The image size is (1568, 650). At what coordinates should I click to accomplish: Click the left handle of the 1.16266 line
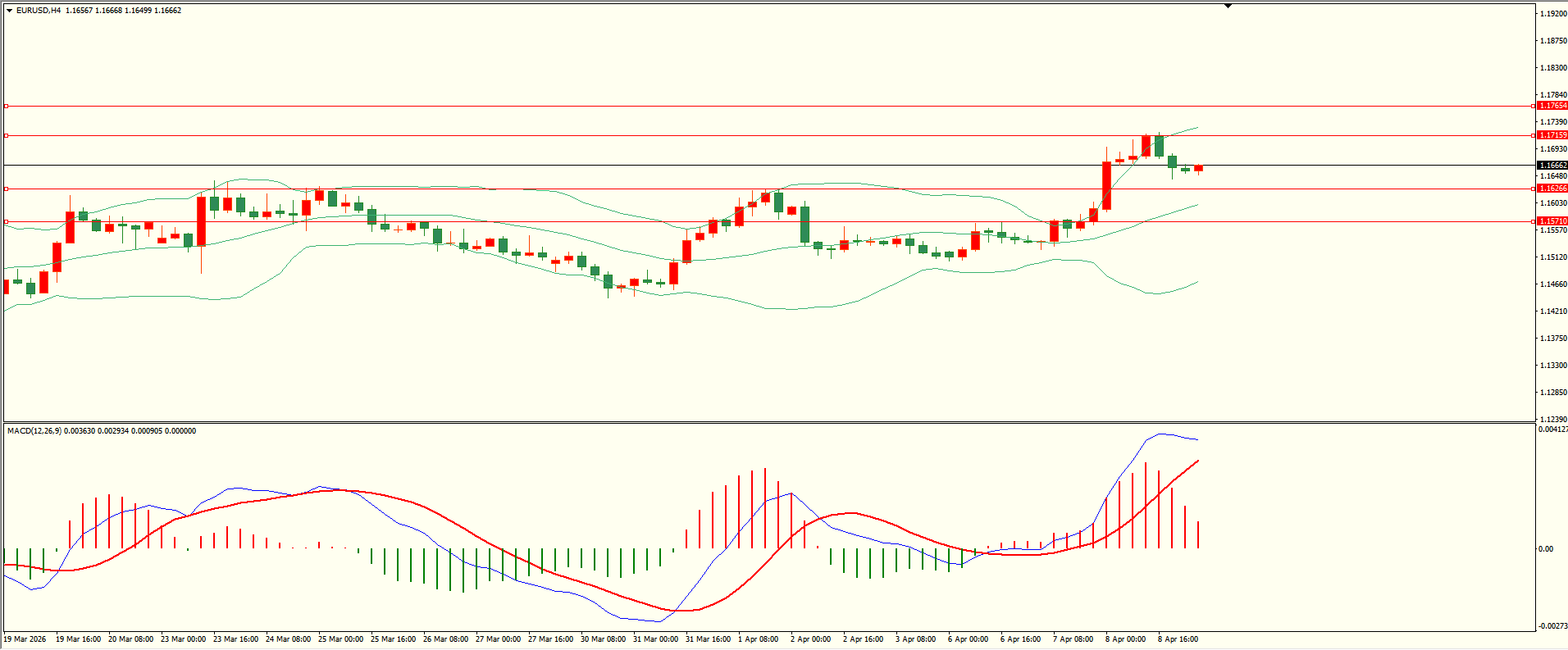click(x=7, y=189)
